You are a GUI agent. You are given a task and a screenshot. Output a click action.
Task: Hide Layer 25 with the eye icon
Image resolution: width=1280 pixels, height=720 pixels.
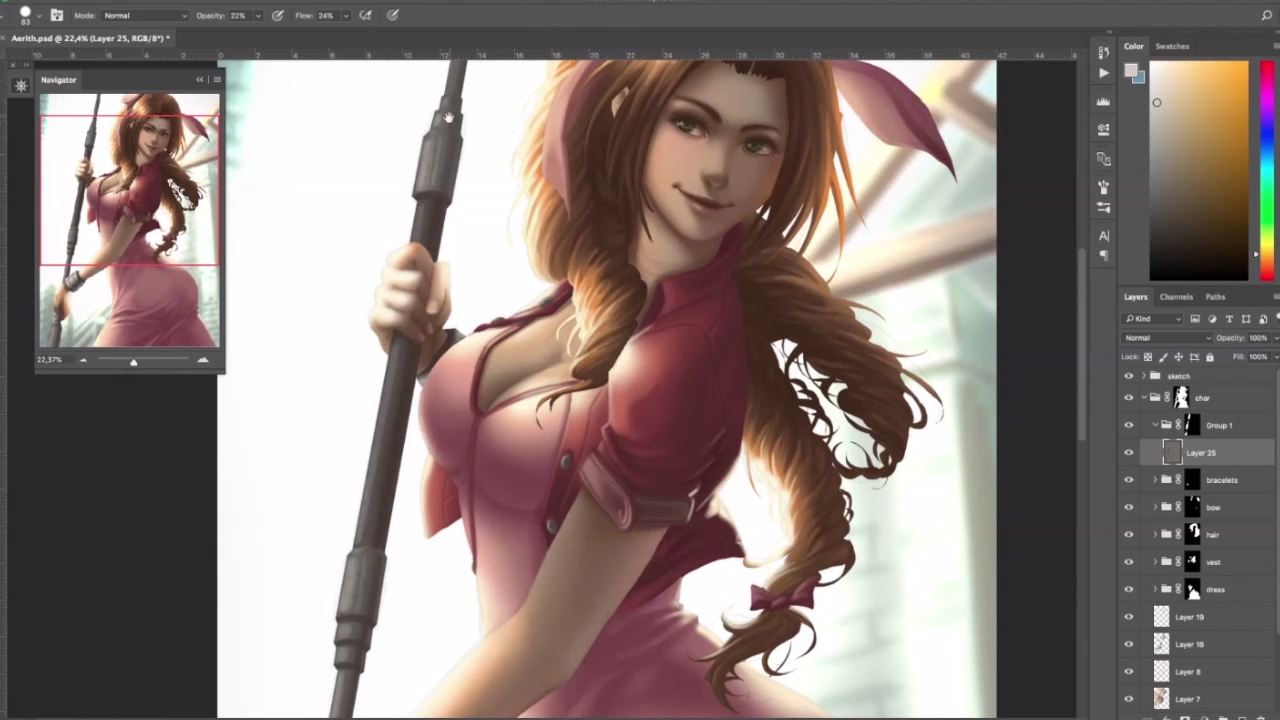tap(1129, 453)
